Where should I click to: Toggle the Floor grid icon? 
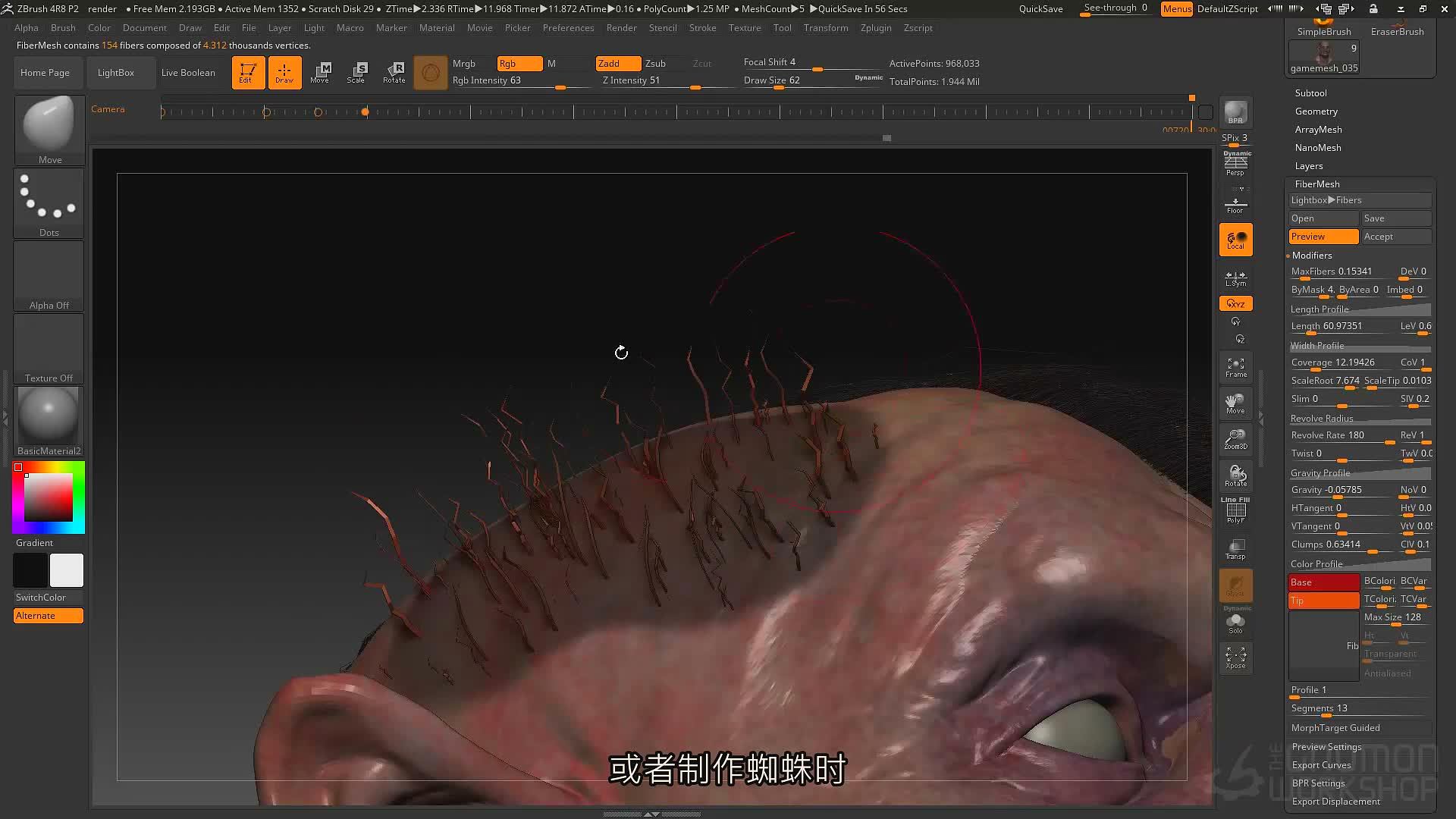[1235, 206]
